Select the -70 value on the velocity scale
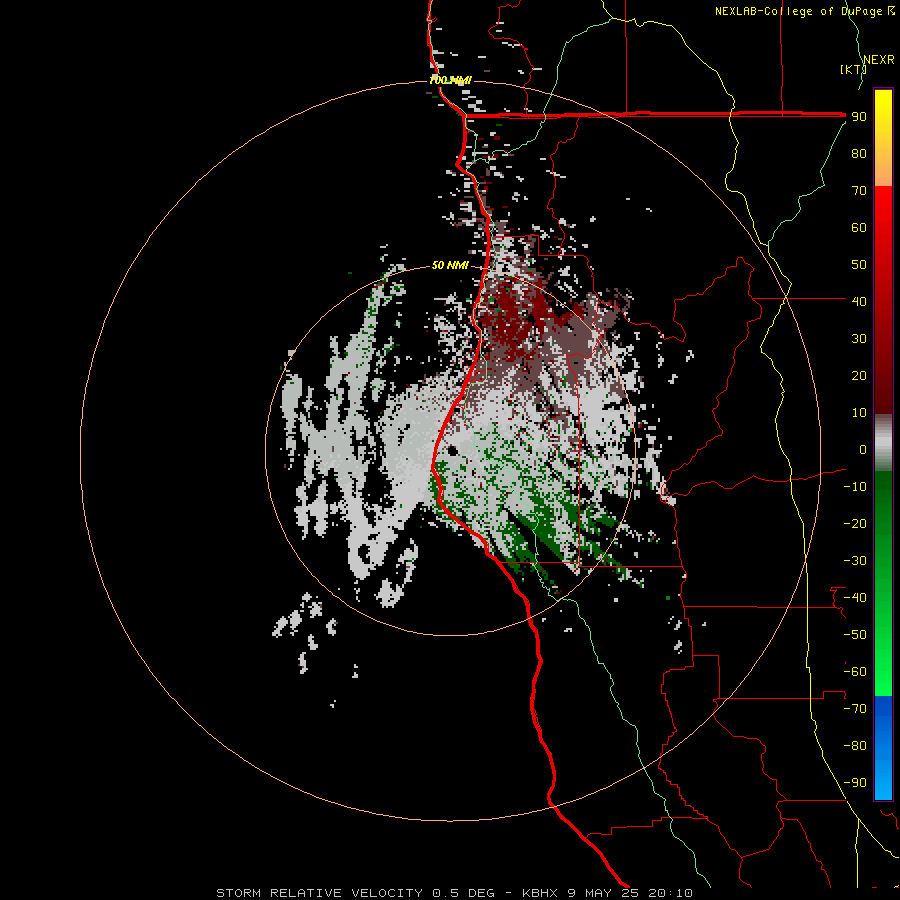This screenshot has height=900, width=900. [x=855, y=709]
